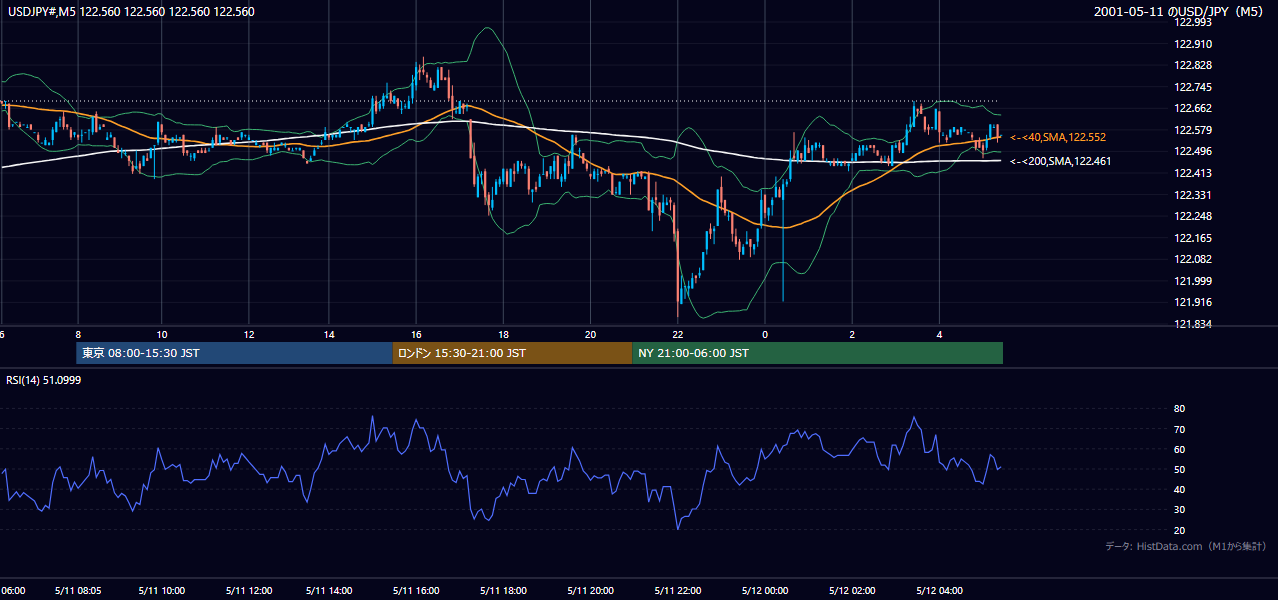The height and width of the screenshot is (600, 1278).
Task: Click the bottom time label 5/11 22:00
Action: pos(676,591)
